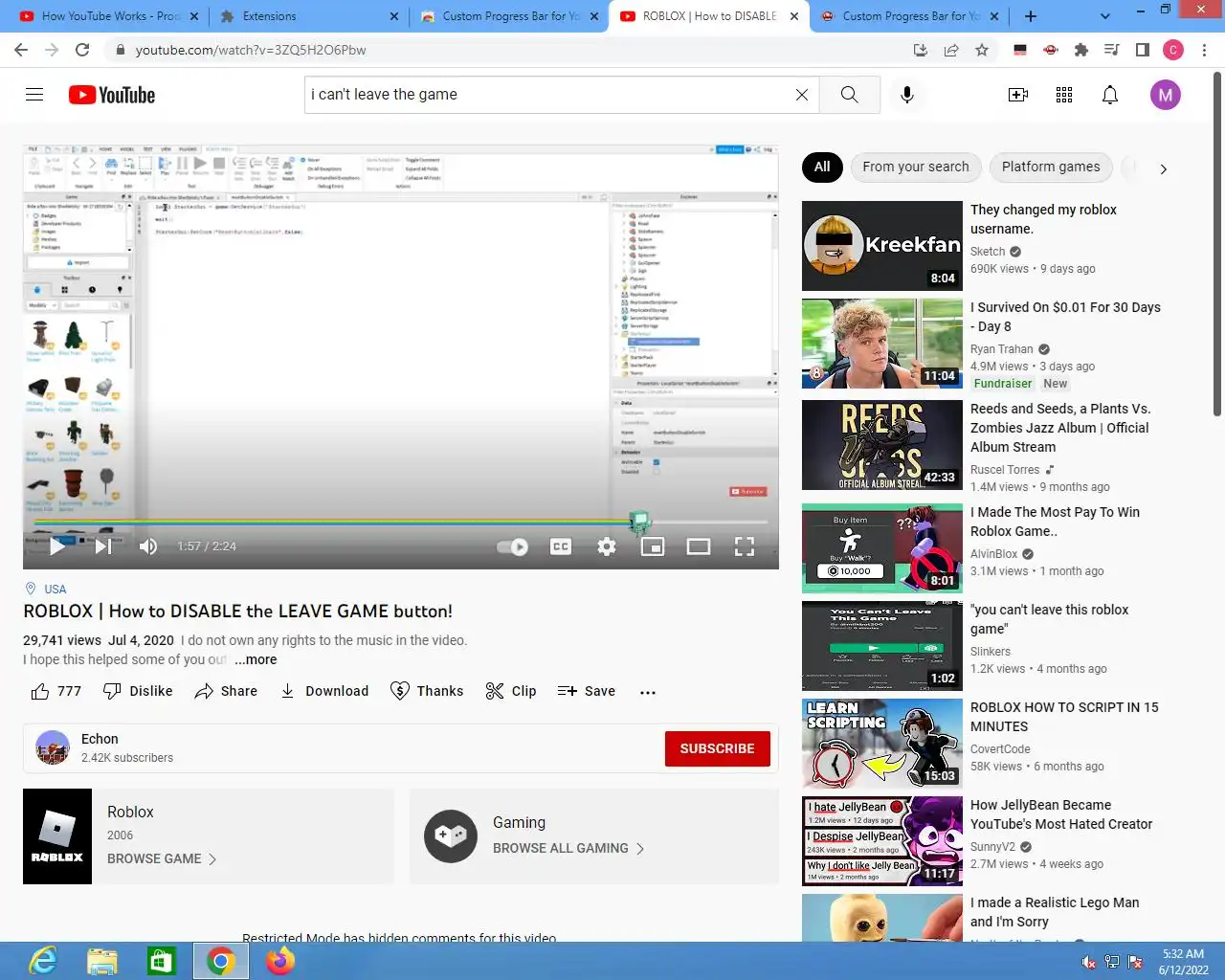Open the Thanks option
1225x980 pixels.
[427, 691]
